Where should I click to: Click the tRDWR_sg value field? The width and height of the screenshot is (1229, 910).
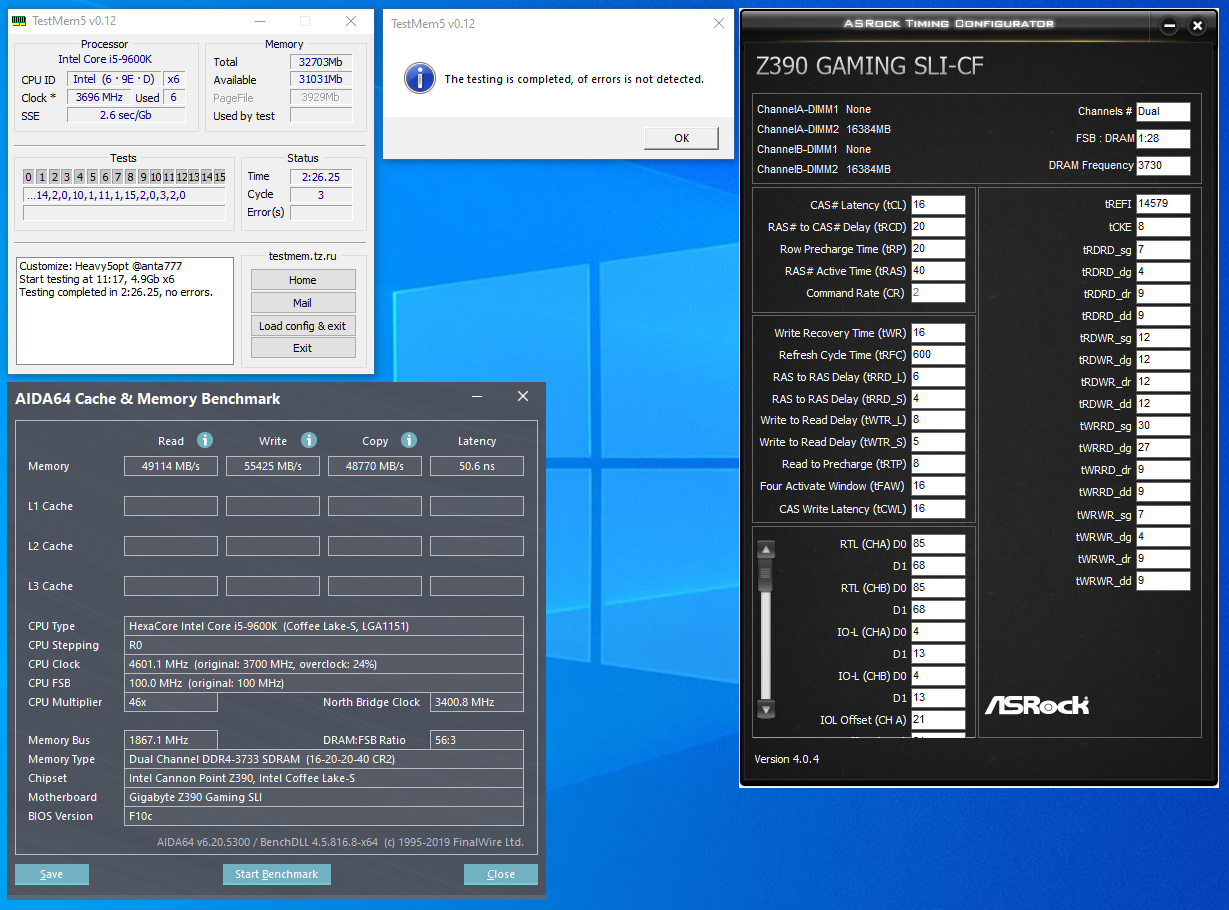(x=1163, y=338)
